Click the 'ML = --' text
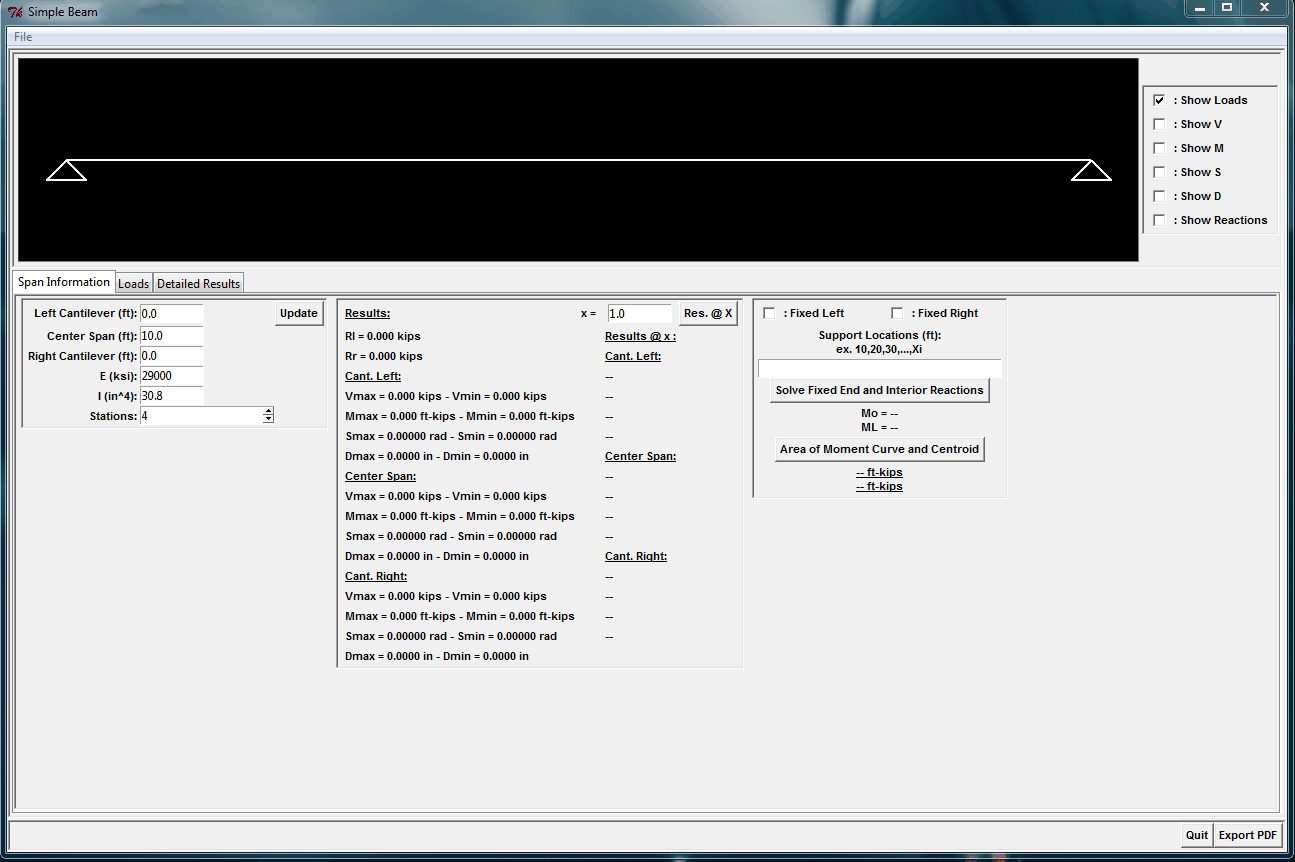Image resolution: width=1295 pixels, height=862 pixels. [880, 427]
